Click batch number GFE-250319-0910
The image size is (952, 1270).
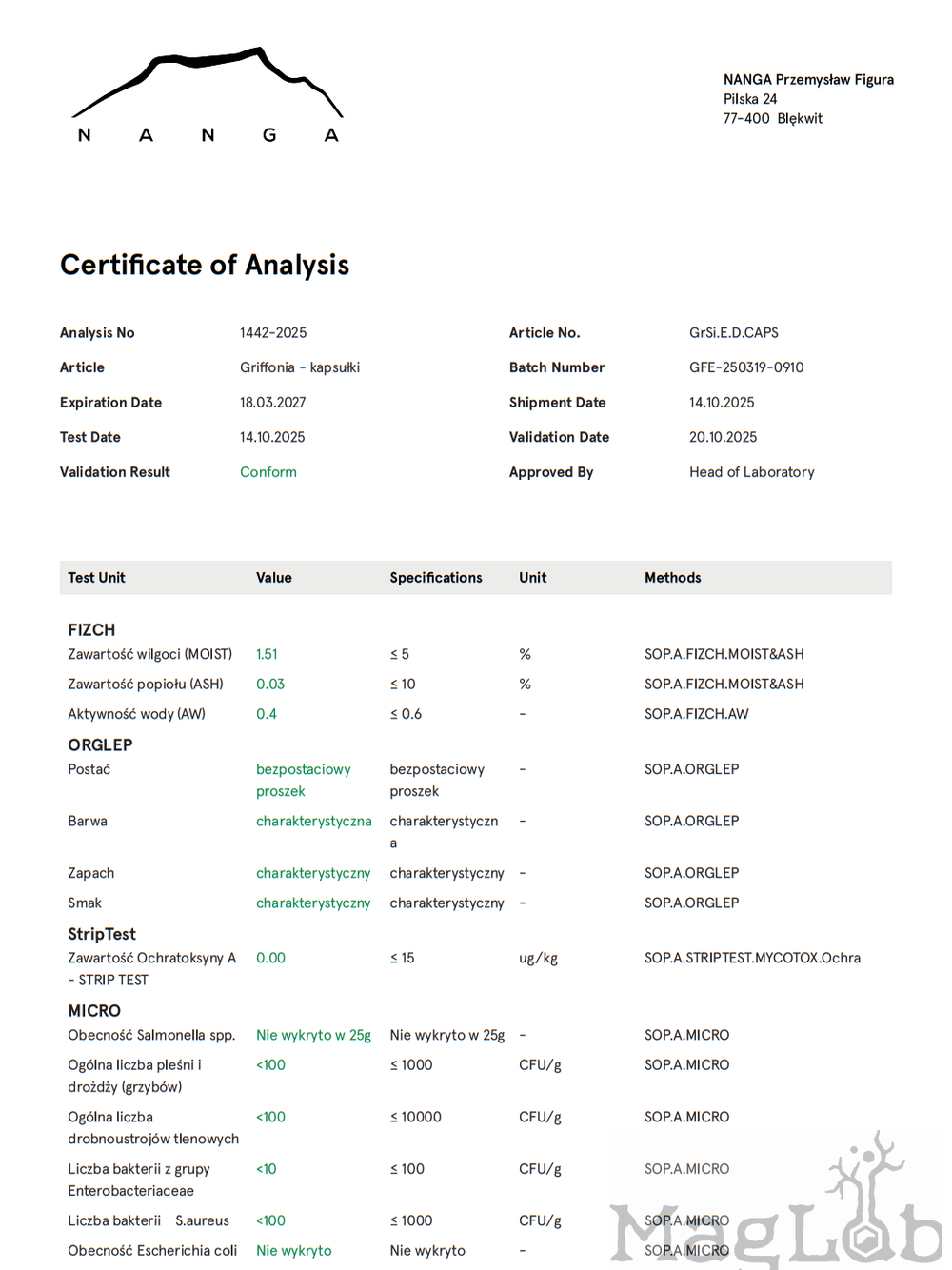(746, 367)
